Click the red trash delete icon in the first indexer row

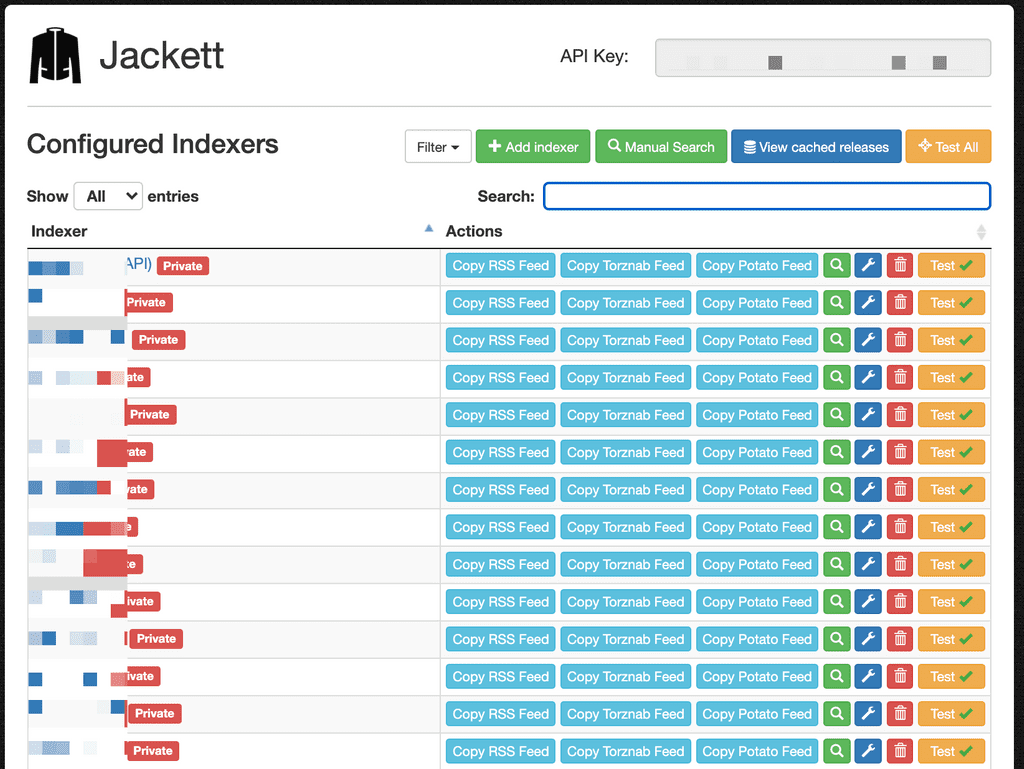[900, 265]
